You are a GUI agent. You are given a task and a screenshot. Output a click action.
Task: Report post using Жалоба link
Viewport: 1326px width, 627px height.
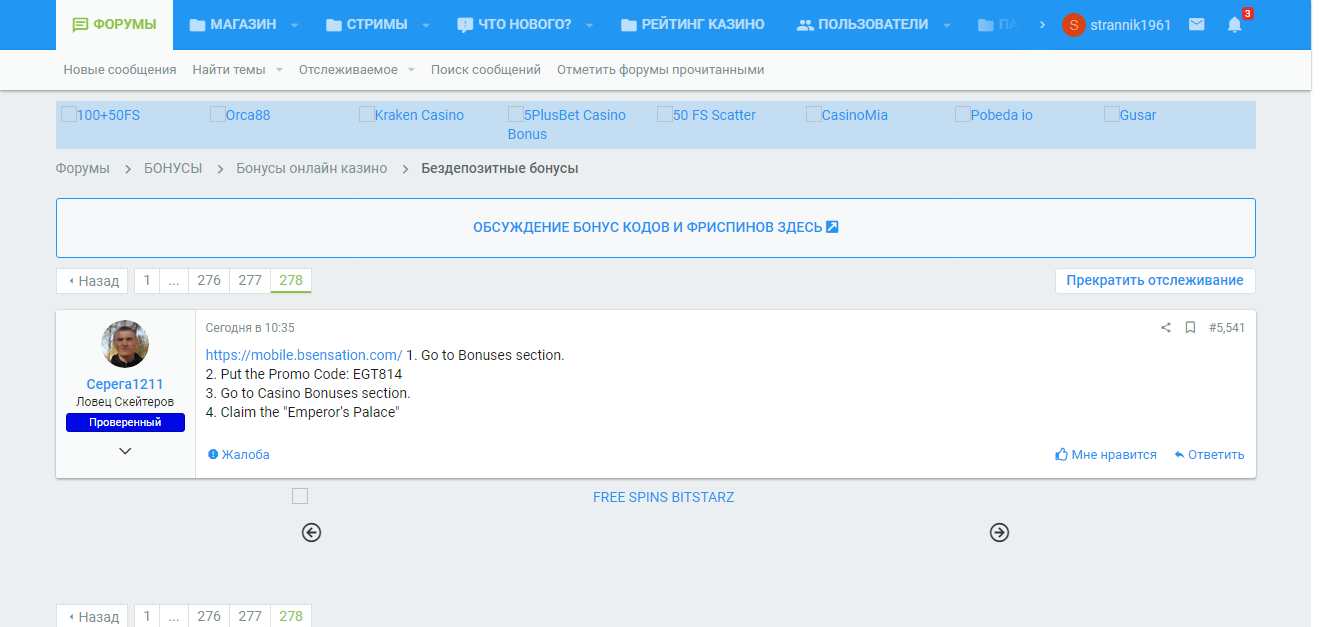[239, 455]
